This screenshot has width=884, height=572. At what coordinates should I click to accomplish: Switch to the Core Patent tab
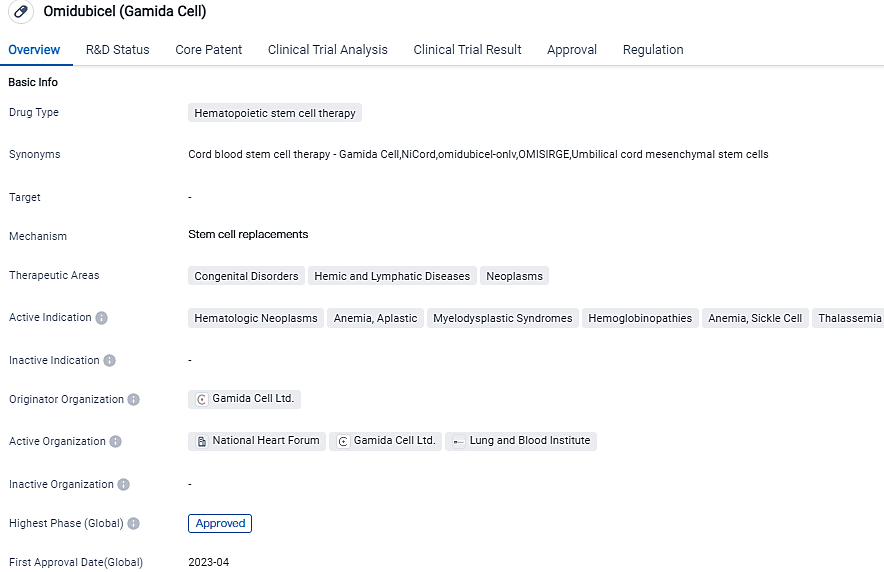208,50
